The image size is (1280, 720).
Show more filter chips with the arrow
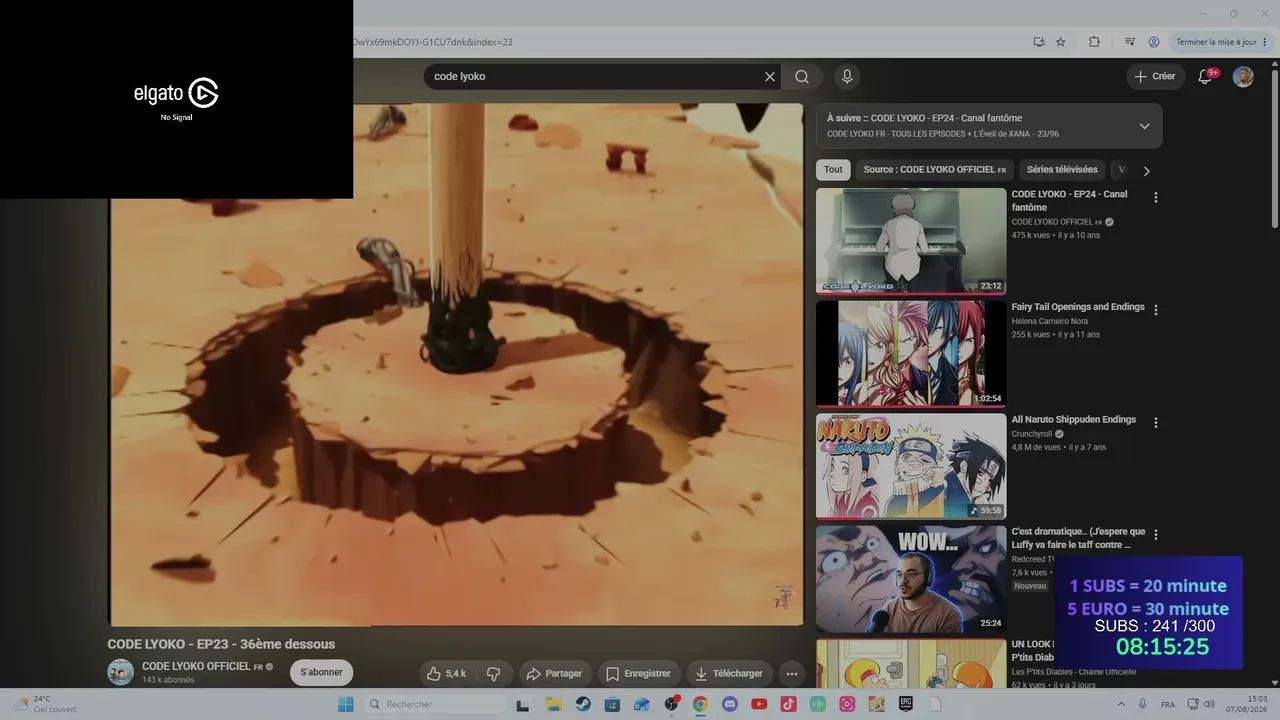(1146, 170)
